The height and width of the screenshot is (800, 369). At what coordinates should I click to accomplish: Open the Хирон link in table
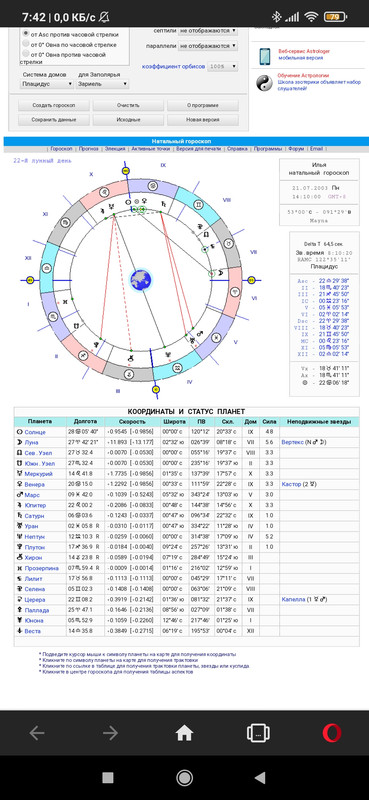(x=33, y=558)
